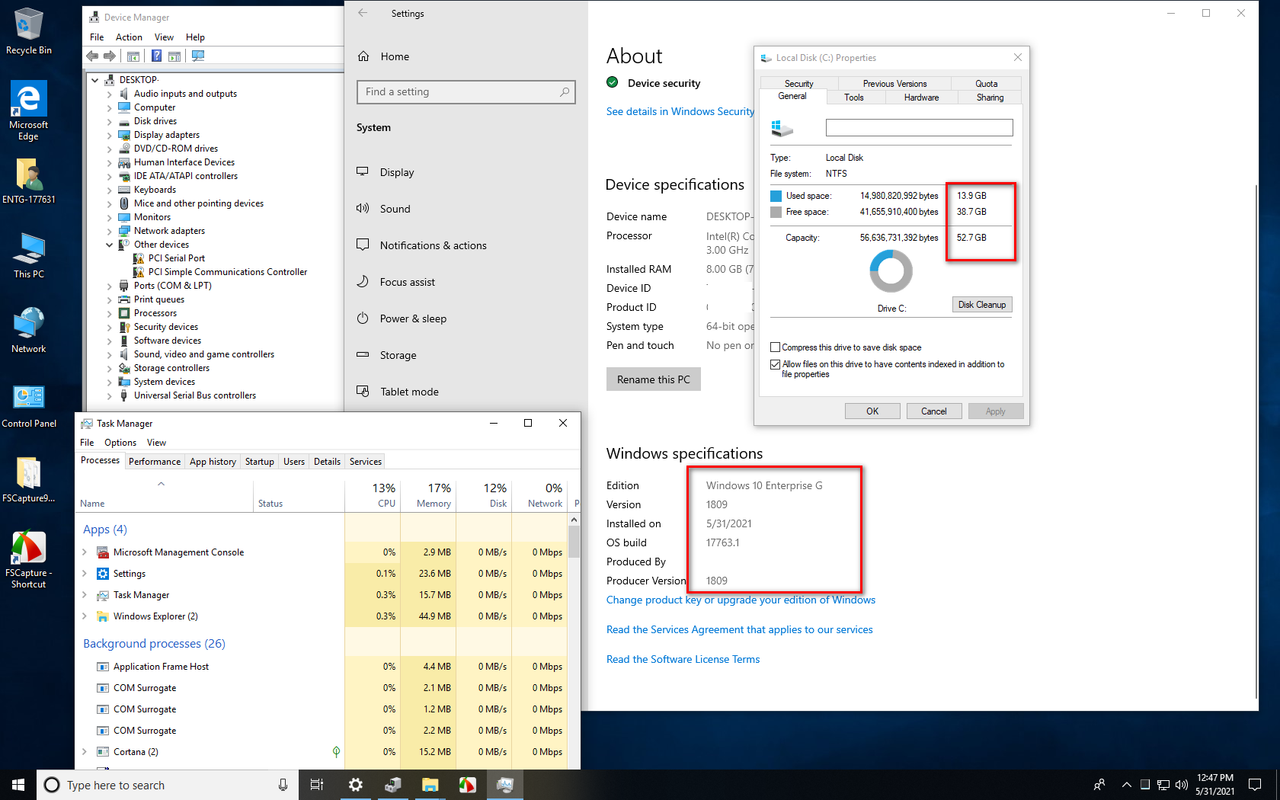Click Cancel in Local Disk Properties

click(934, 411)
